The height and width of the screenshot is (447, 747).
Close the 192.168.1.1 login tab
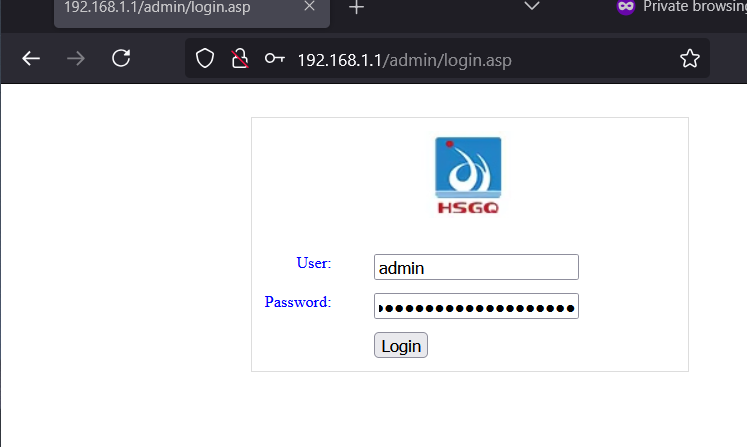pyautogui.click(x=309, y=6)
